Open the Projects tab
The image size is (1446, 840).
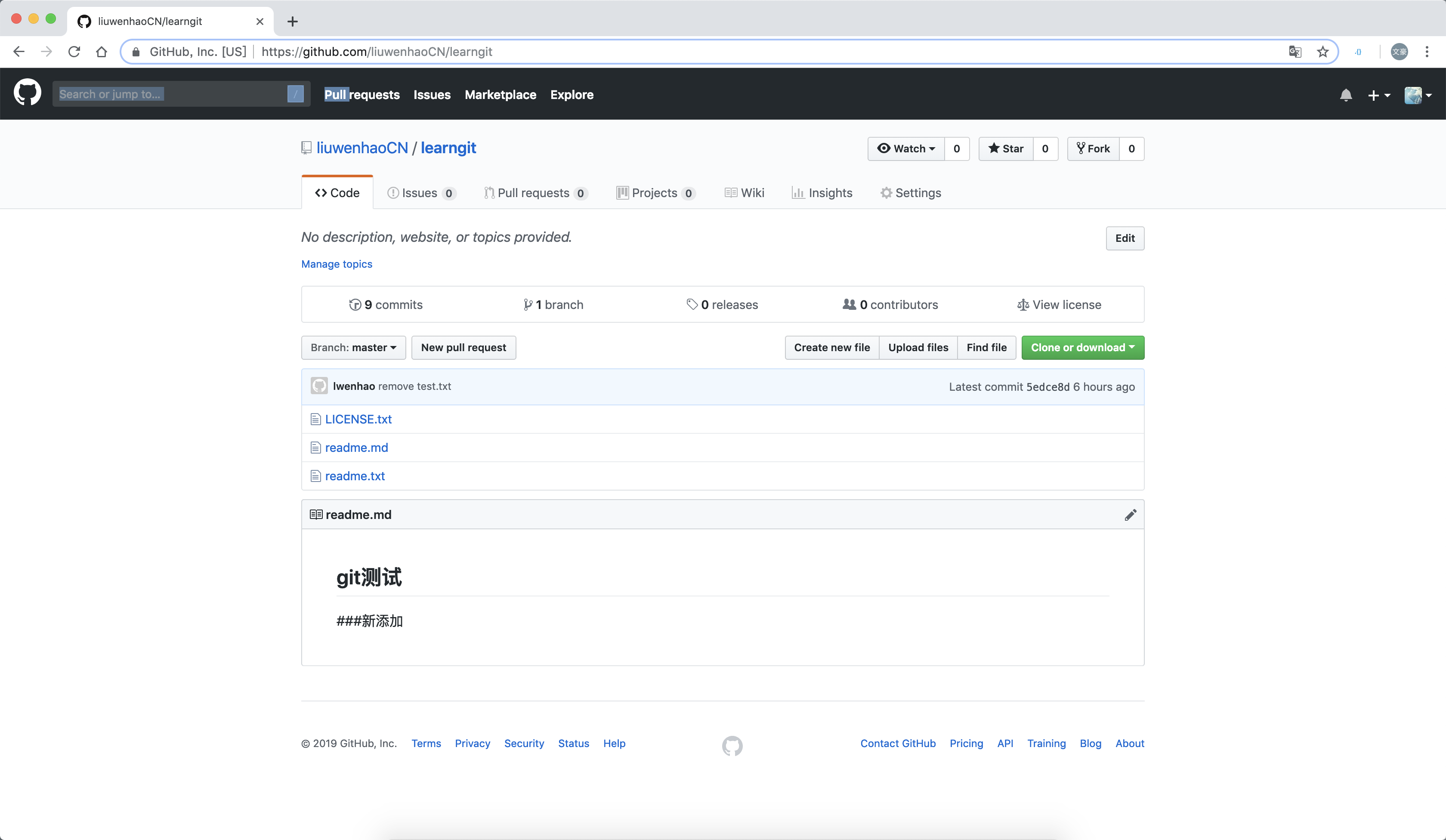point(656,193)
